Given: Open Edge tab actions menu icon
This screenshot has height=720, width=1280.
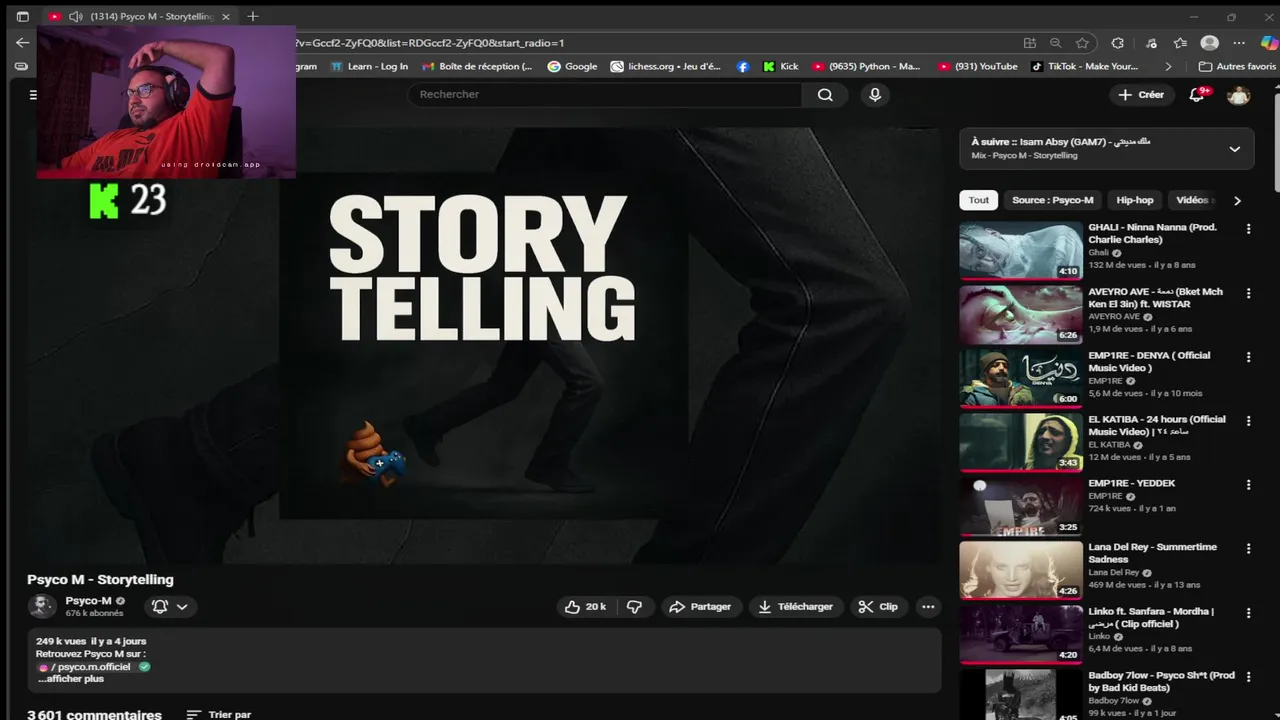Looking at the screenshot, I should [x=22, y=17].
